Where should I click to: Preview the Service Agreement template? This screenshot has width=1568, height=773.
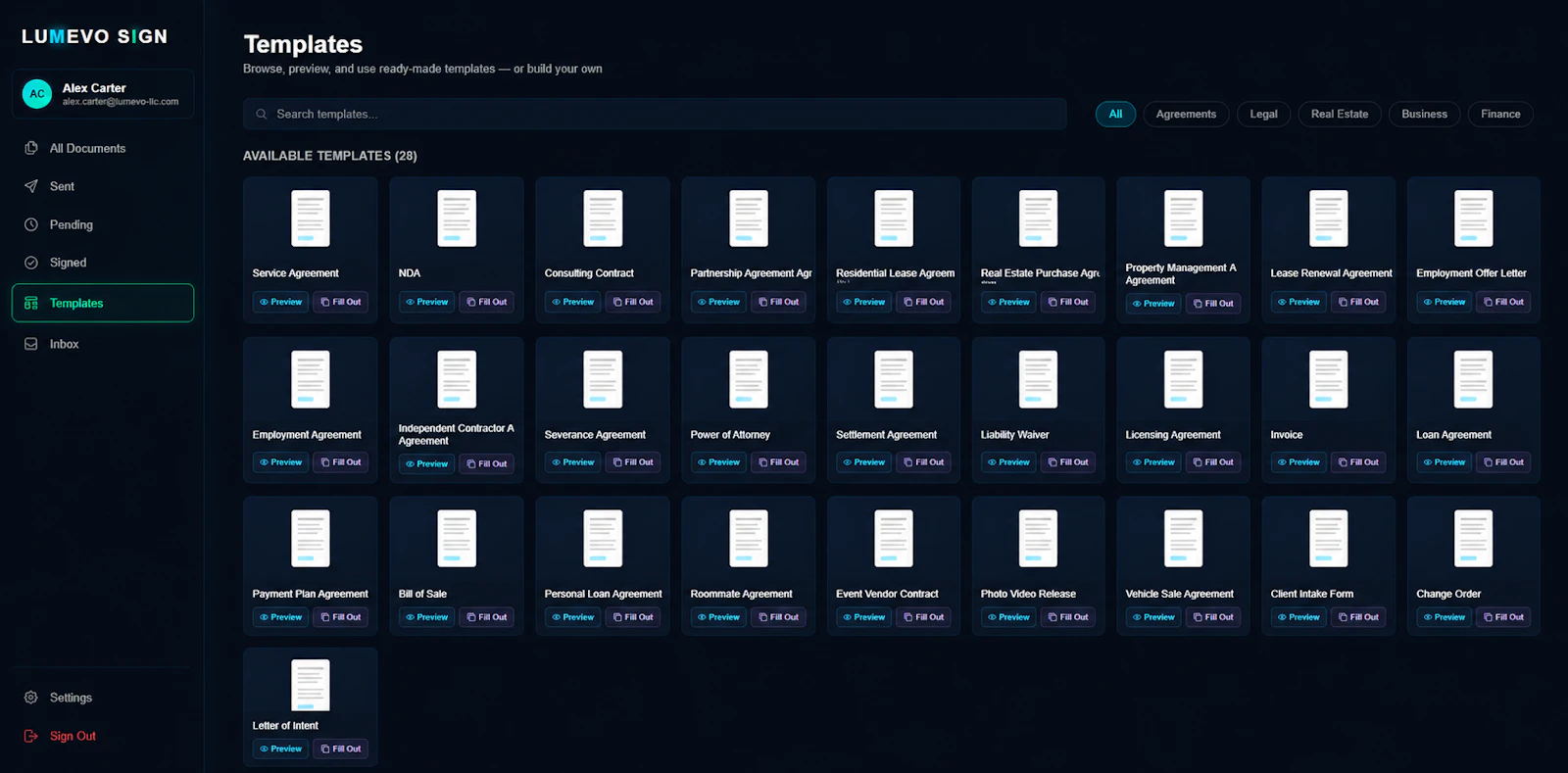pyautogui.click(x=280, y=302)
